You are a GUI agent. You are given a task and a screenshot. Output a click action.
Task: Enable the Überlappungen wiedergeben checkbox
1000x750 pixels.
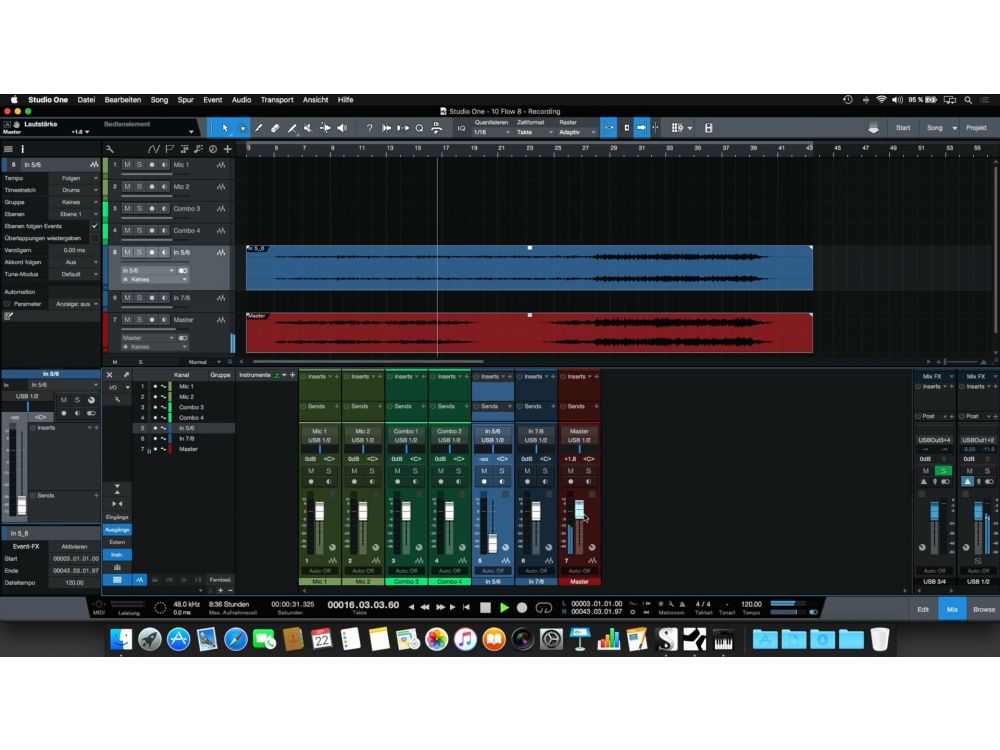(95, 239)
